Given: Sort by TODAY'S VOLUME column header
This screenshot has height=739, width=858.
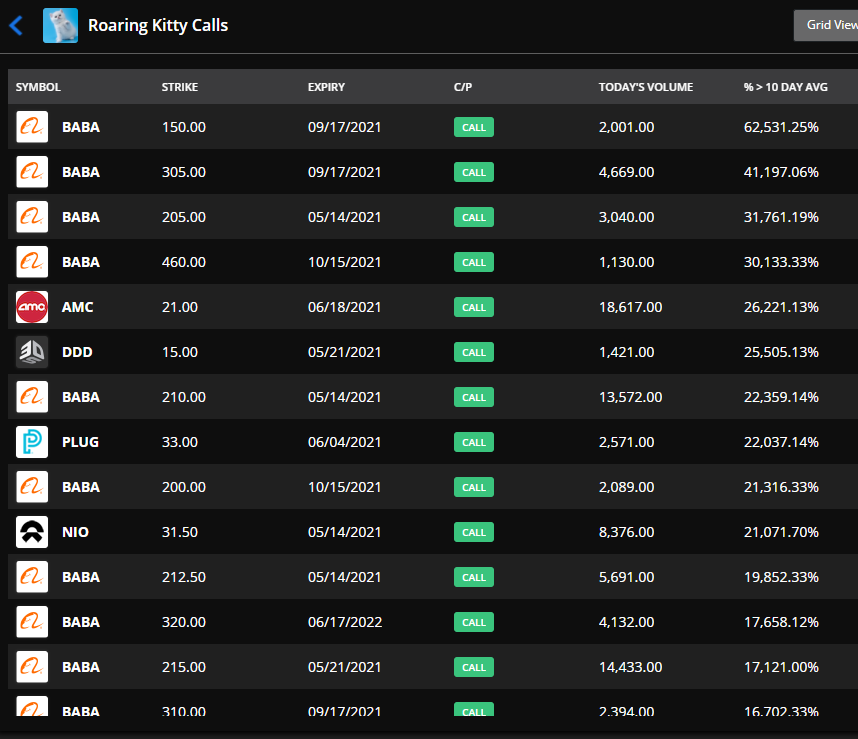Looking at the screenshot, I should click(x=646, y=87).
